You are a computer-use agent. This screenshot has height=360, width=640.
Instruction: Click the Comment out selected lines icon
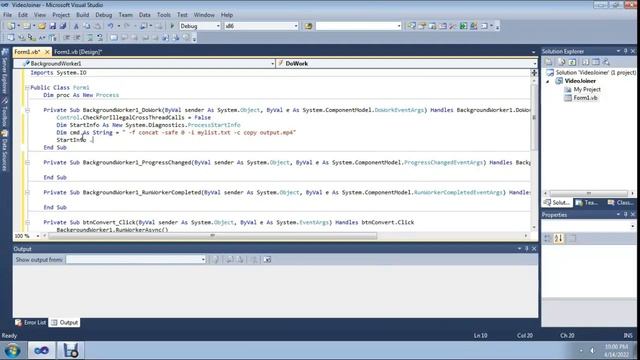(90, 38)
